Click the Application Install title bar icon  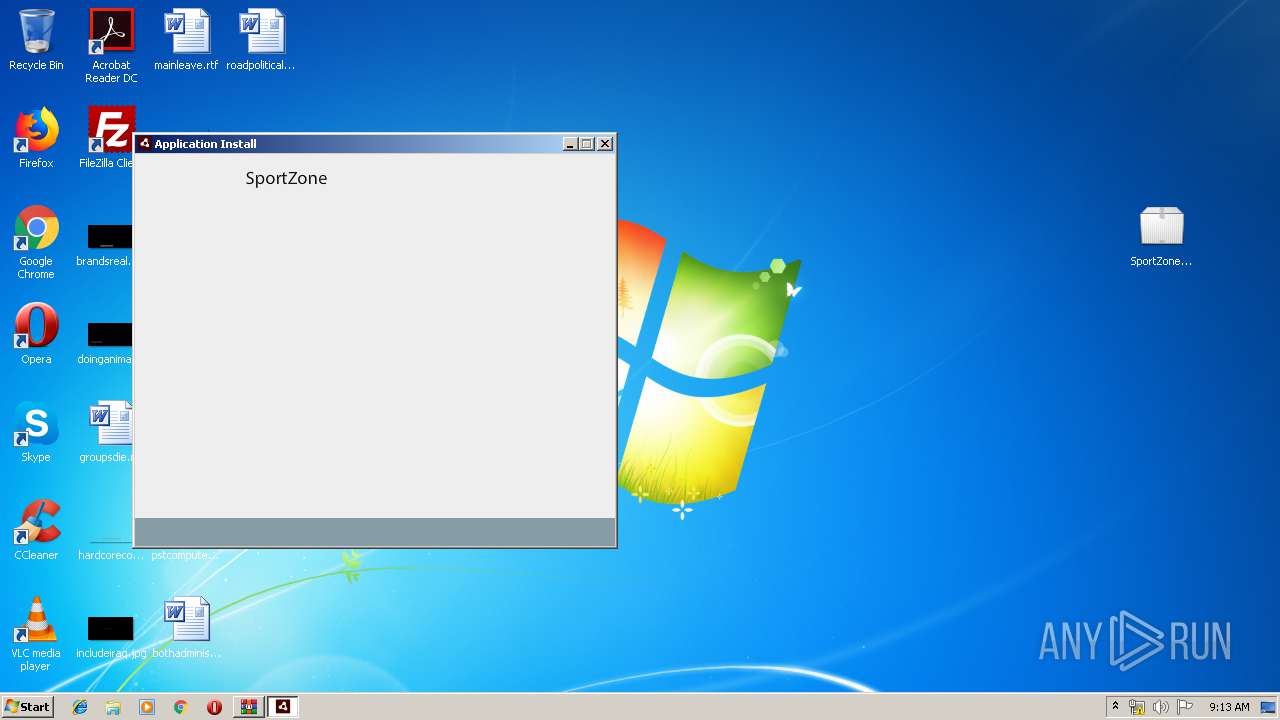144,144
